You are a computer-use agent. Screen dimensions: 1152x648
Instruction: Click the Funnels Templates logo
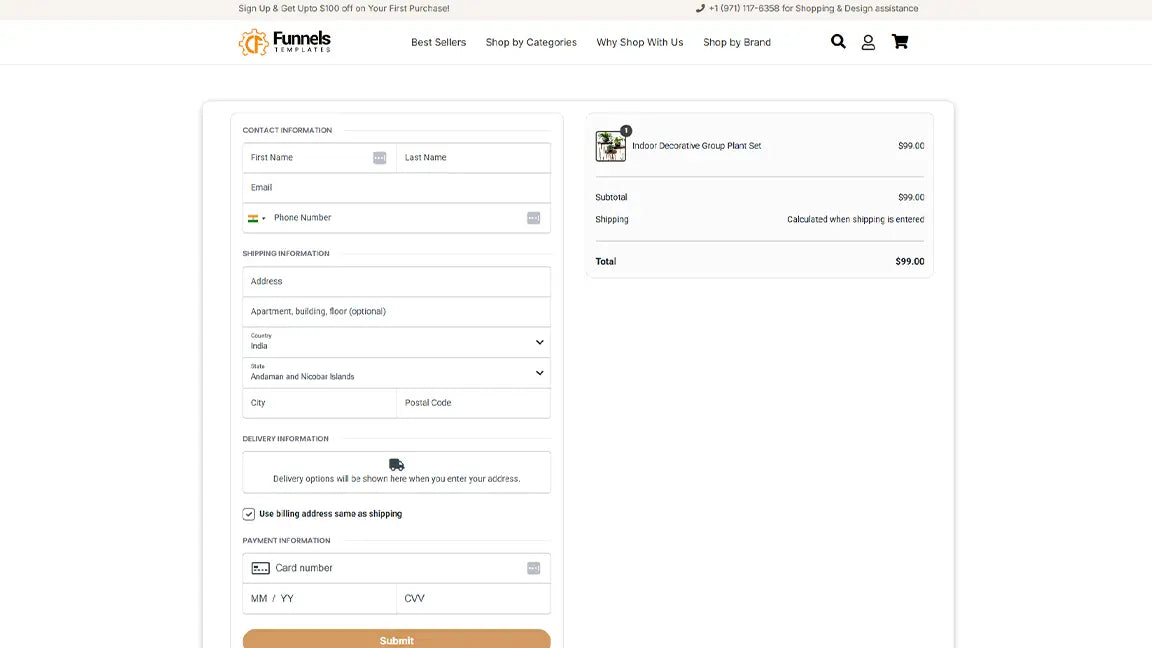(x=284, y=42)
